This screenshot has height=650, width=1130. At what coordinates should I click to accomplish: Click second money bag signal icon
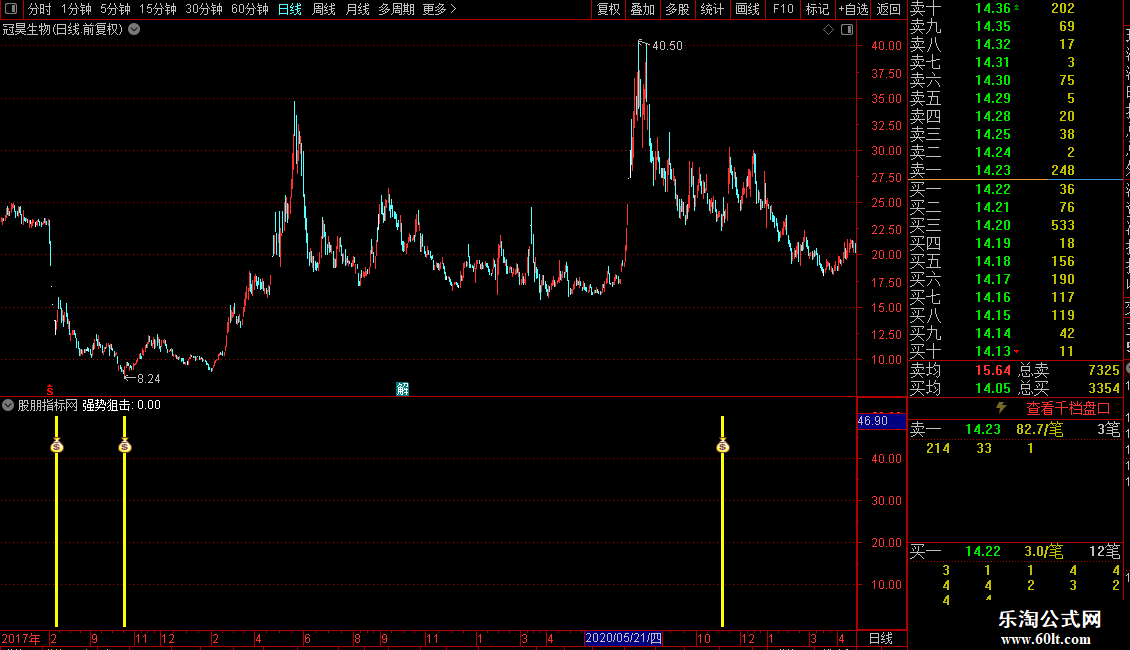[125, 446]
